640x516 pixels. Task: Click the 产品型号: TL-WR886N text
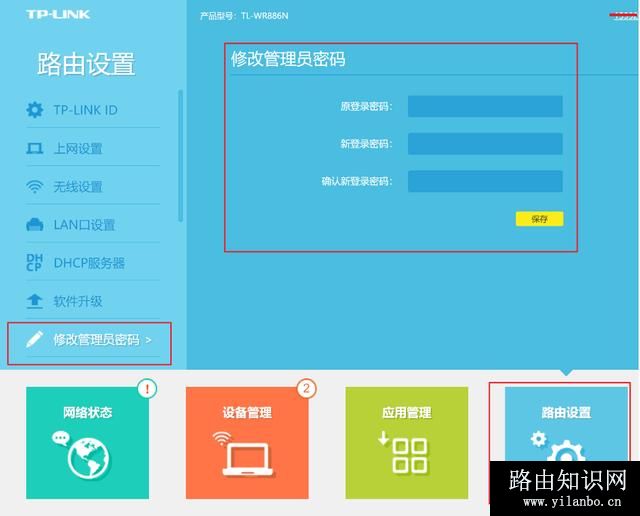click(244, 16)
